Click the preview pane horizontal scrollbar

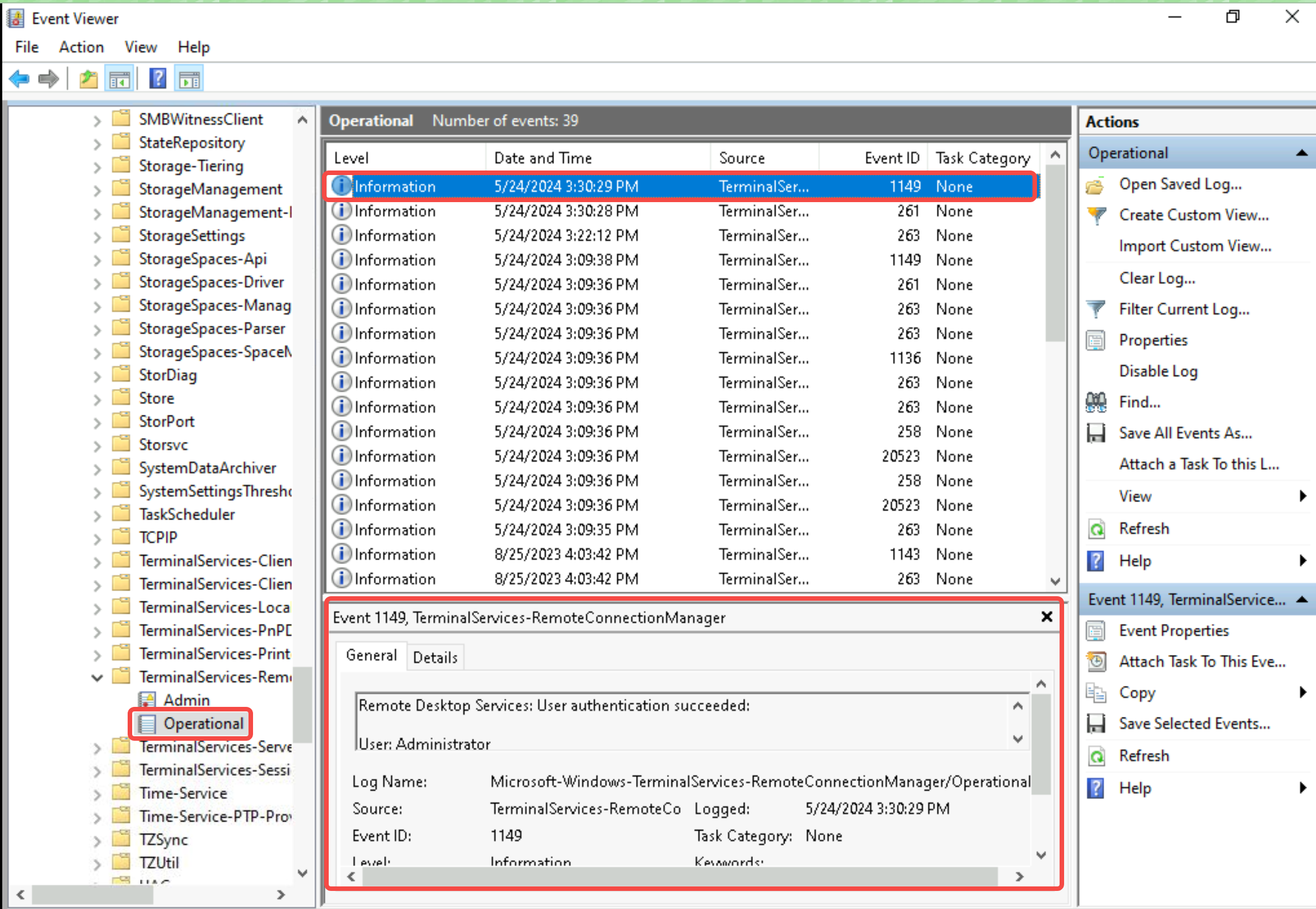[x=679, y=876]
